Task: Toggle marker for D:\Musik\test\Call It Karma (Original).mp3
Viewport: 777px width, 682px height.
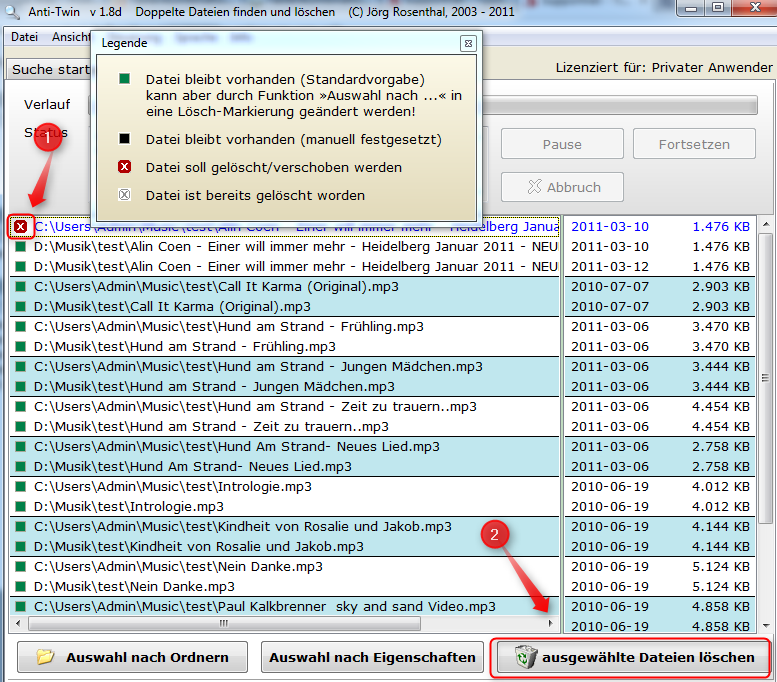Action: (21, 306)
